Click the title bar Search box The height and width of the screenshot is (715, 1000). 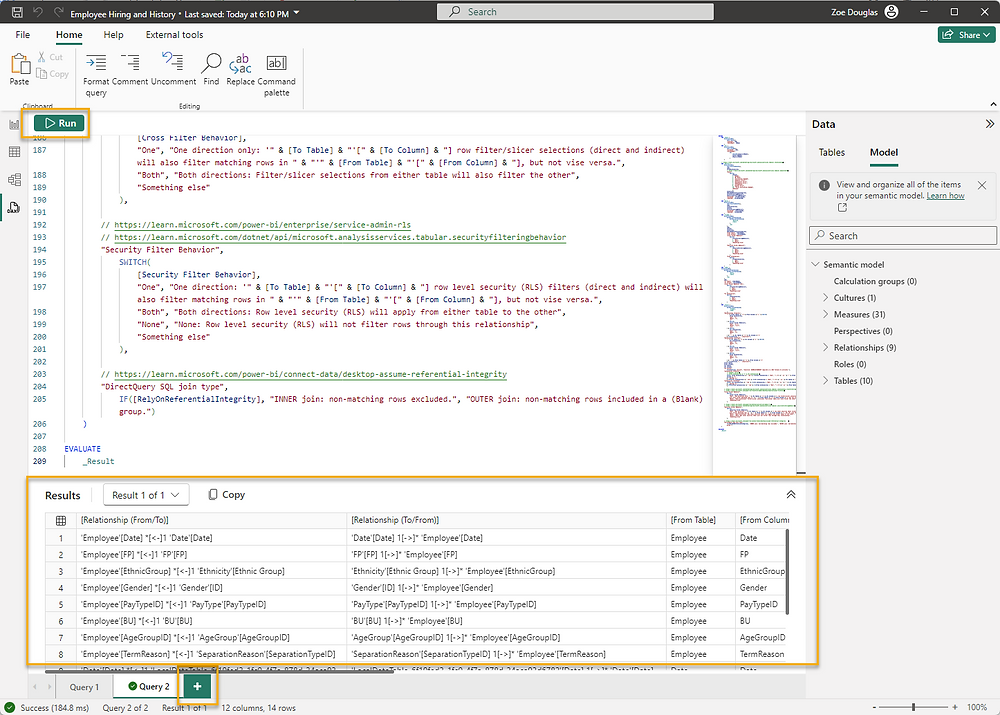click(x=575, y=11)
